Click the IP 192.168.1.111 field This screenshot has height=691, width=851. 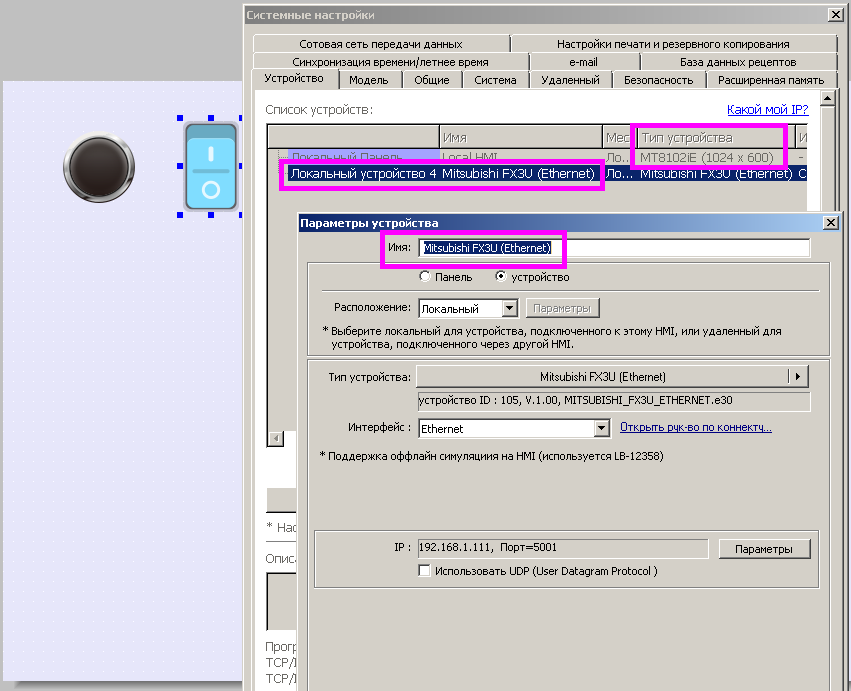(563, 548)
